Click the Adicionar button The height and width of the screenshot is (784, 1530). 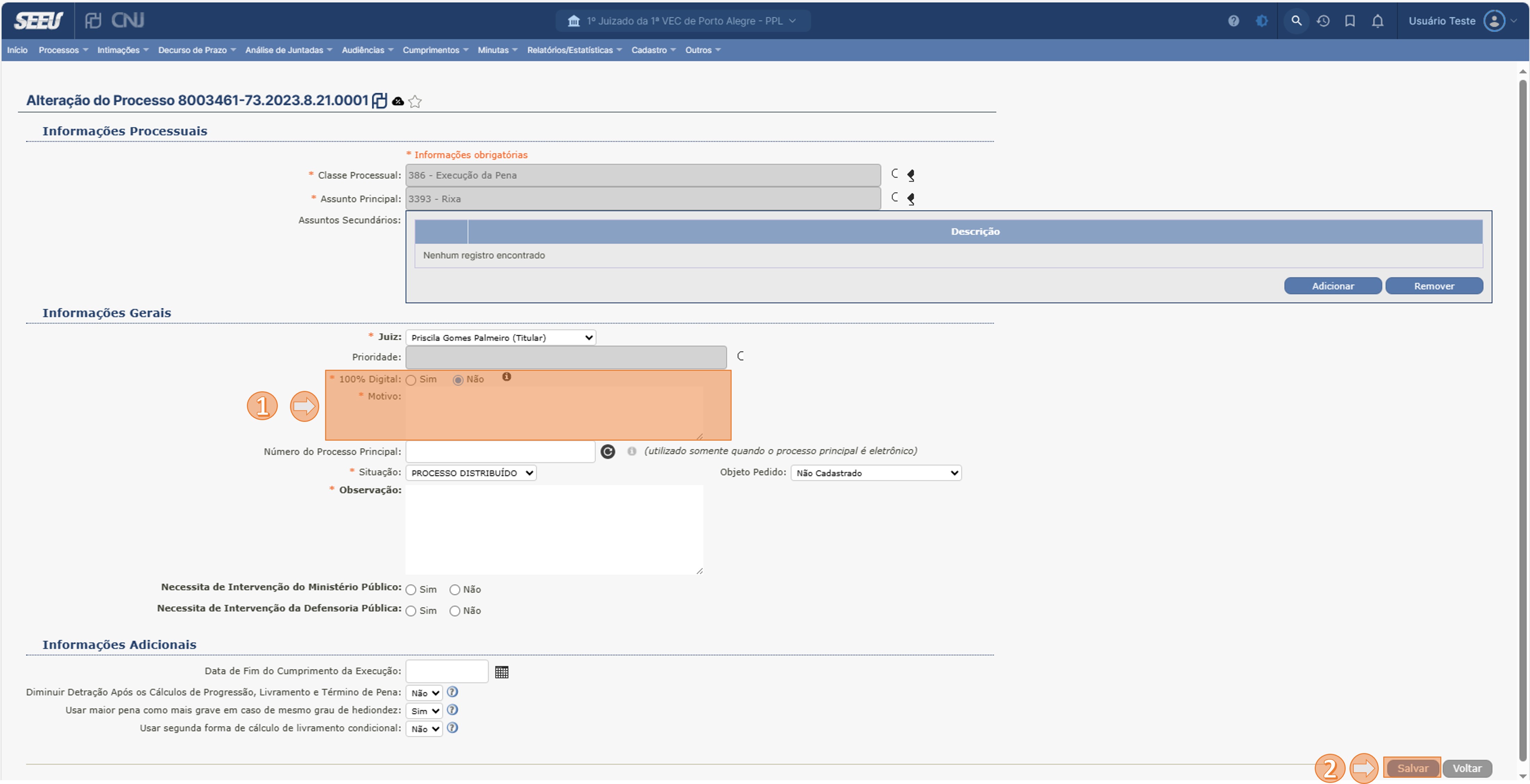click(x=1333, y=286)
